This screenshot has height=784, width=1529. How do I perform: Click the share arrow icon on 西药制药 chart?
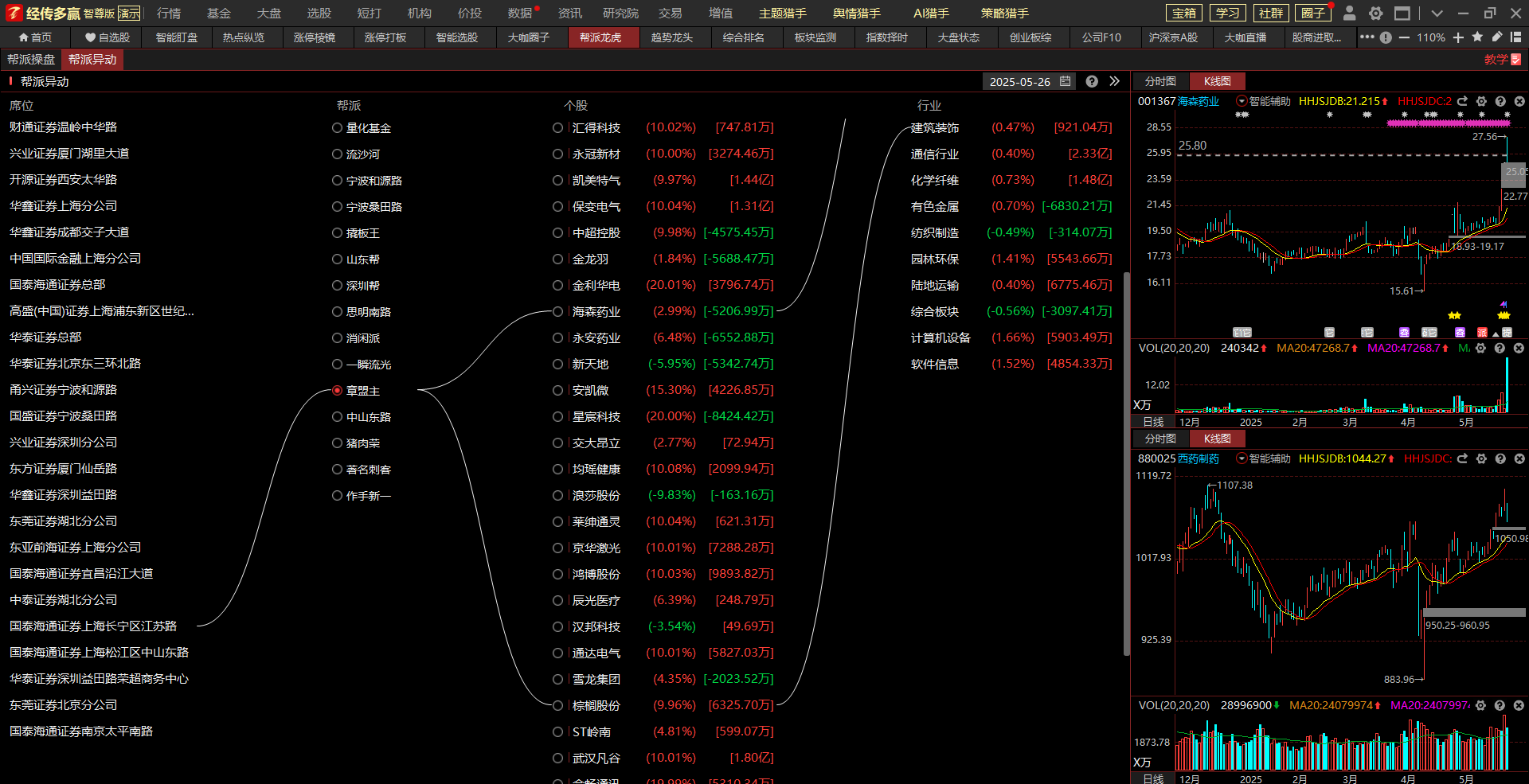coord(1462,458)
